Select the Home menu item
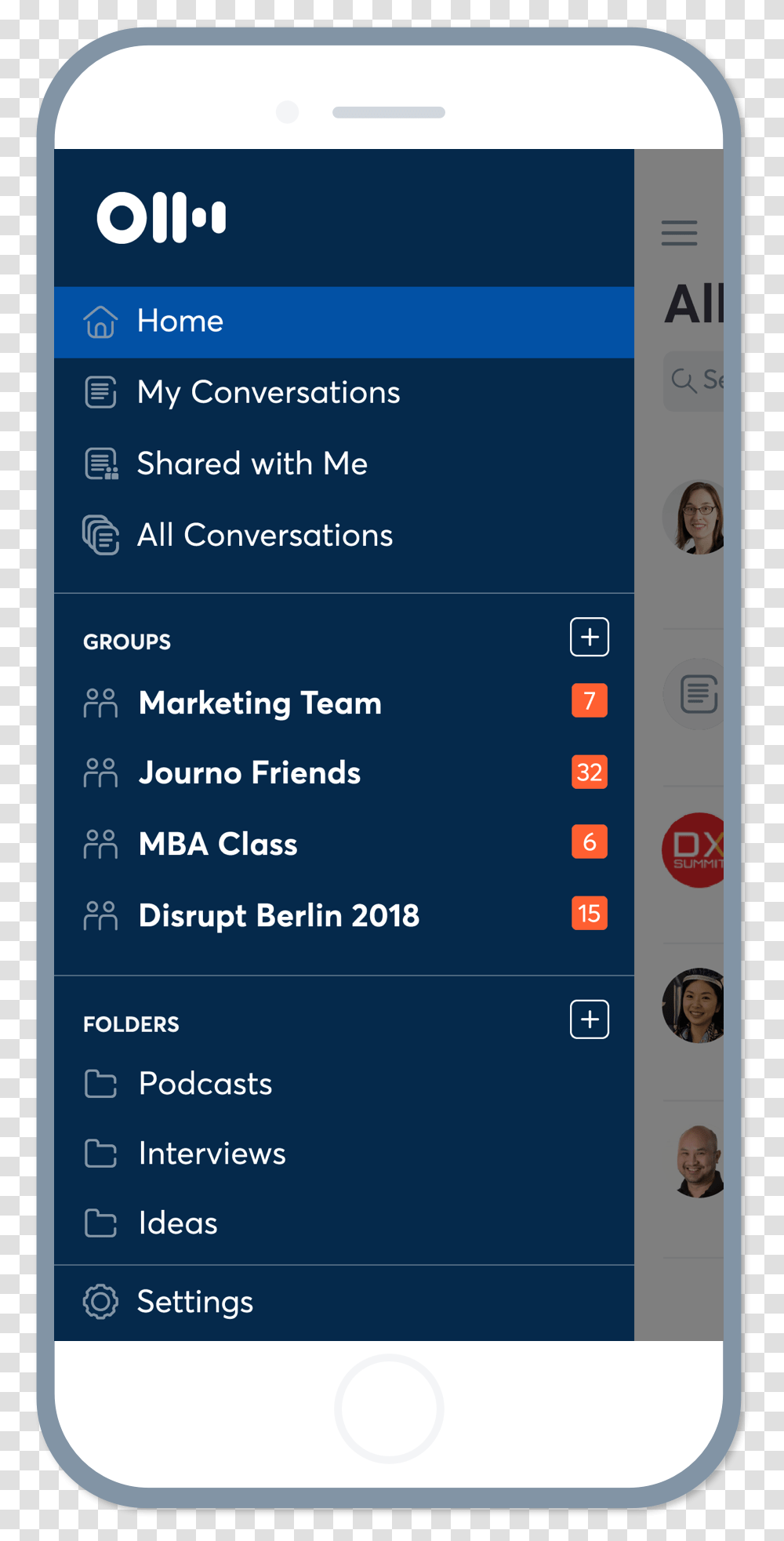This screenshot has height=1541, width=784. point(180,322)
